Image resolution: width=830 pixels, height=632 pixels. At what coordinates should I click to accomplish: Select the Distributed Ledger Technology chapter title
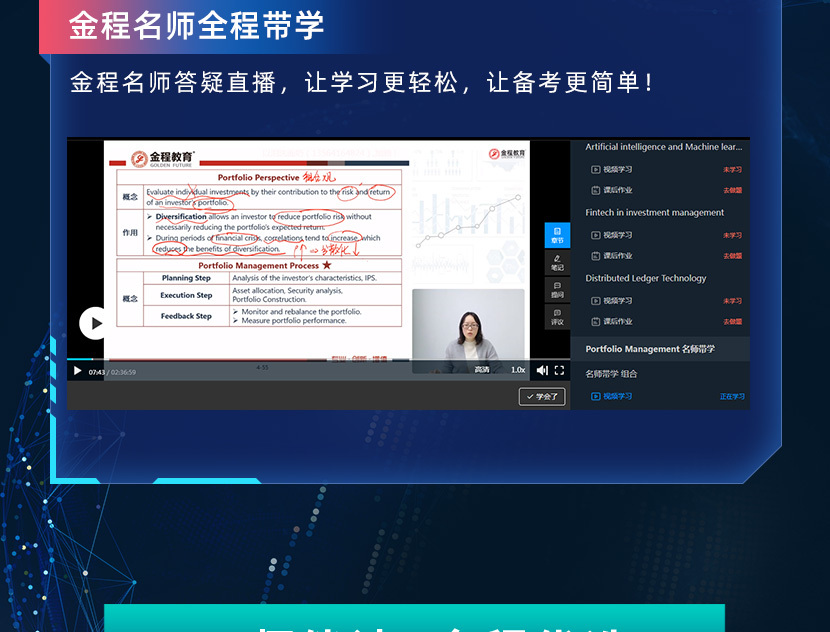point(646,278)
